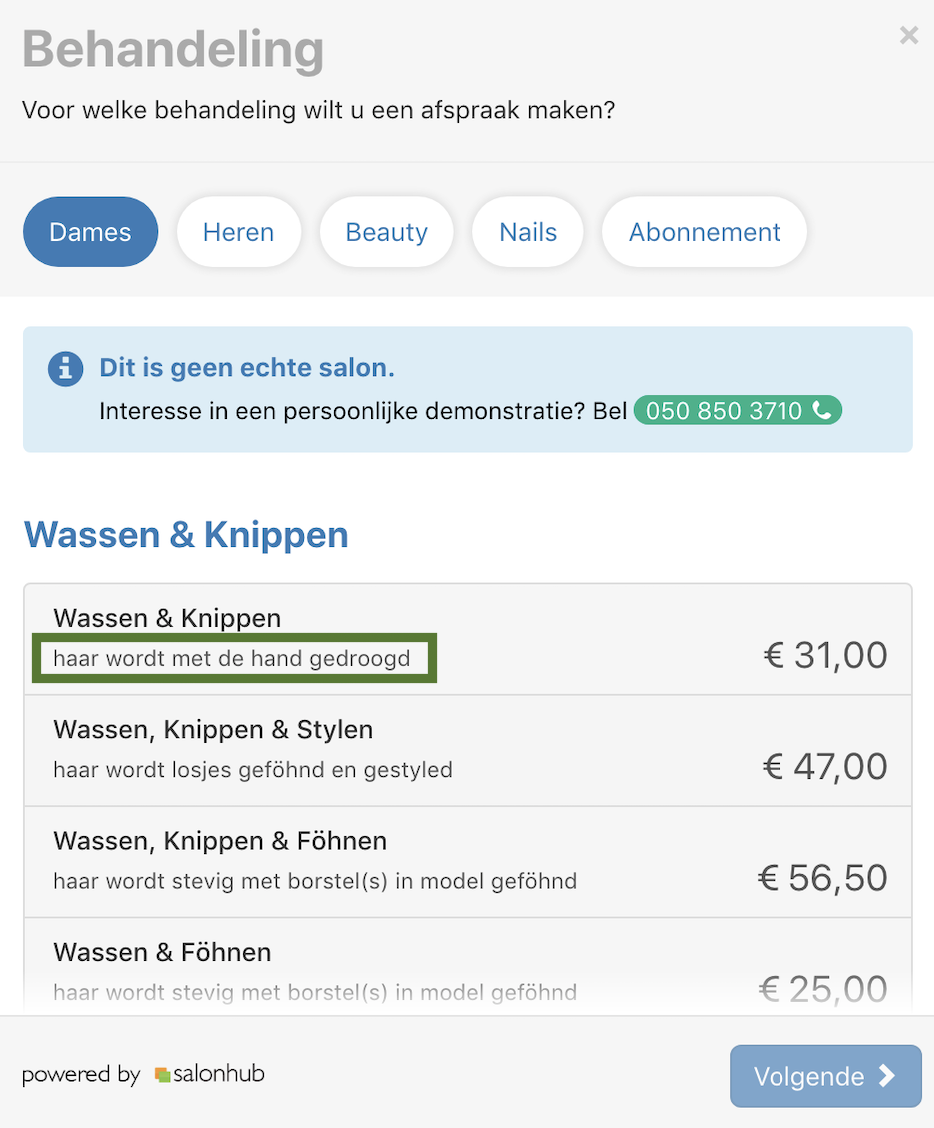This screenshot has width=934, height=1128.
Task: Click the € 31,00 price
Action: (825, 655)
